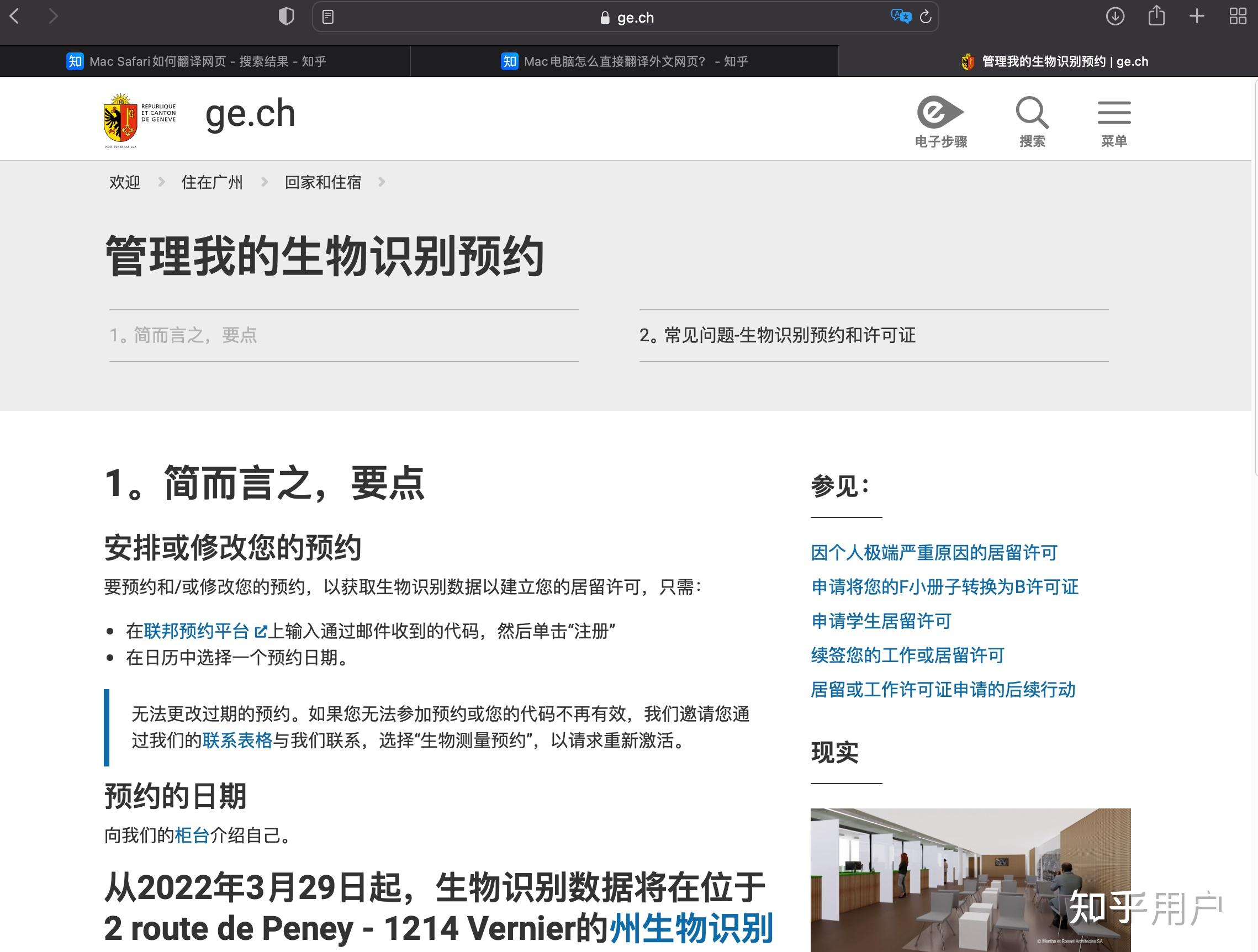Select section '1。简而言之，要点'
1258x952 pixels.
pyautogui.click(x=344, y=336)
